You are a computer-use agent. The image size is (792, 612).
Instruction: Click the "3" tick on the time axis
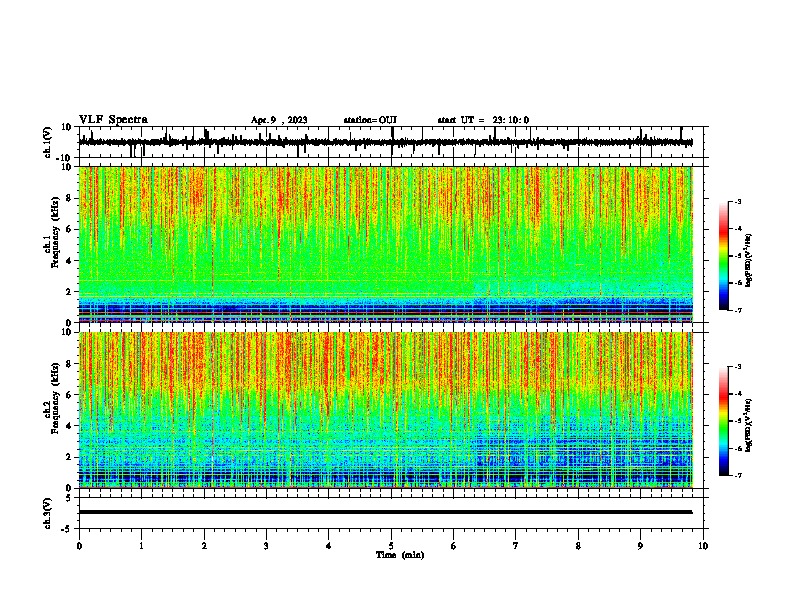(266, 546)
